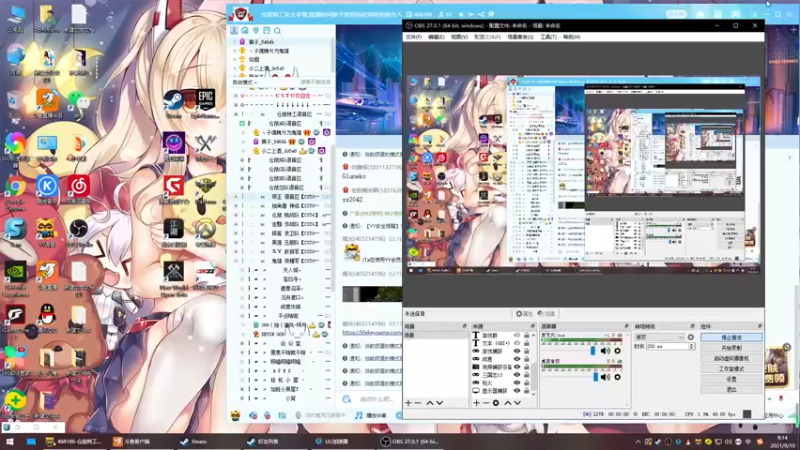Image resolution: width=800 pixels, height=450 pixels.
Task: Click favorite star in YY title bar
Action: click(x=461, y=14)
